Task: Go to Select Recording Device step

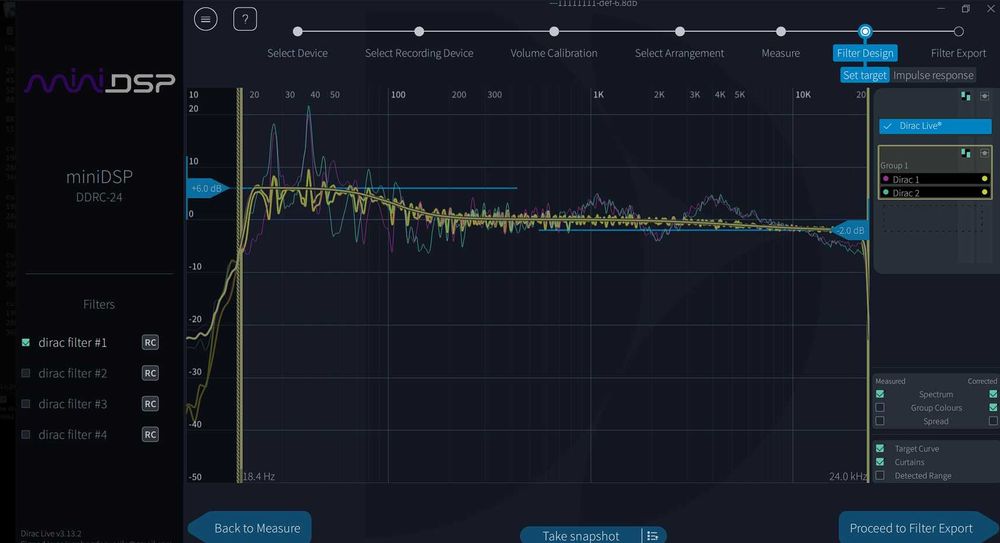Action: pyautogui.click(x=419, y=53)
